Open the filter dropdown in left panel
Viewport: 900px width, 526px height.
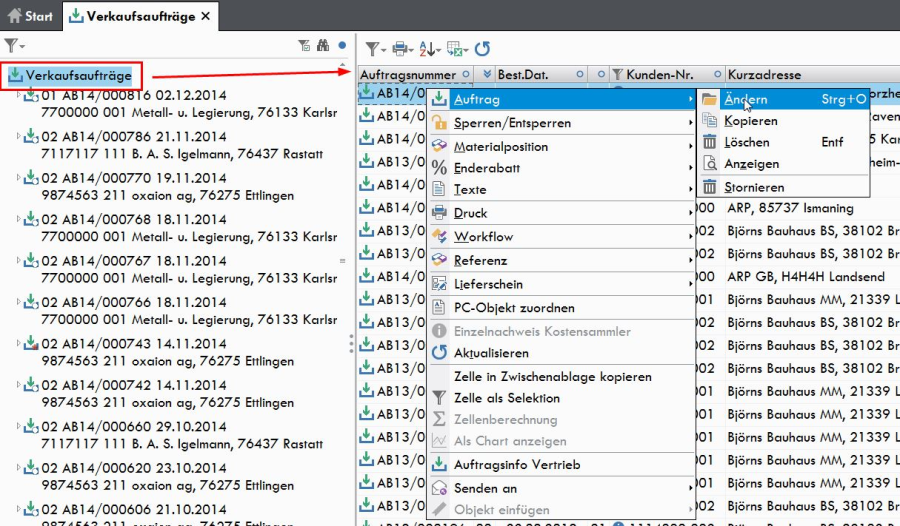click(14, 45)
